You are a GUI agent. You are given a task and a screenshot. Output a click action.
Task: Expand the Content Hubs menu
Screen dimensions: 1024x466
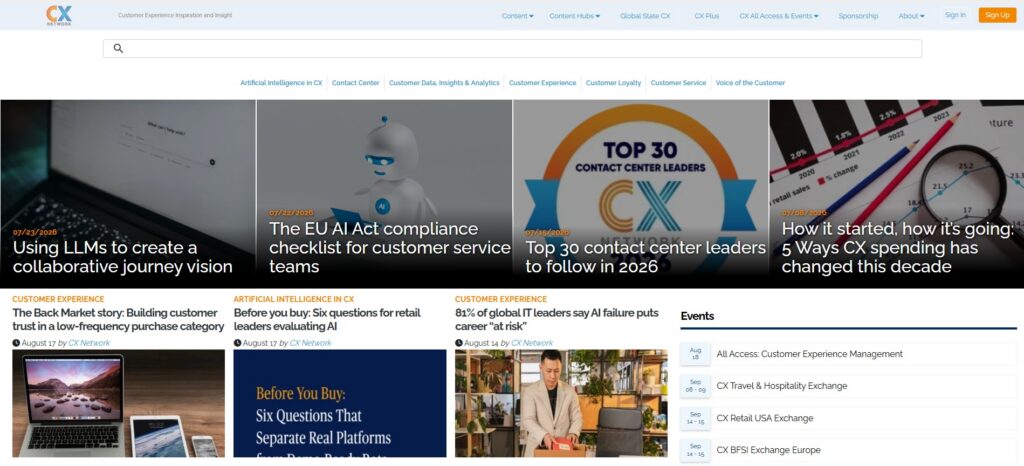pos(574,16)
